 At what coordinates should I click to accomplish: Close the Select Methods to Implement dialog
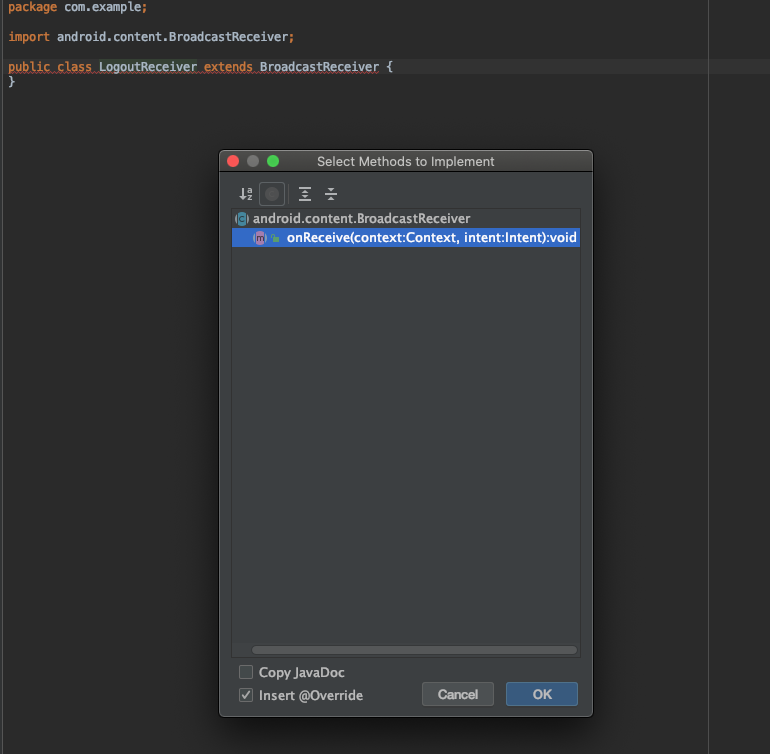coord(233,161)
